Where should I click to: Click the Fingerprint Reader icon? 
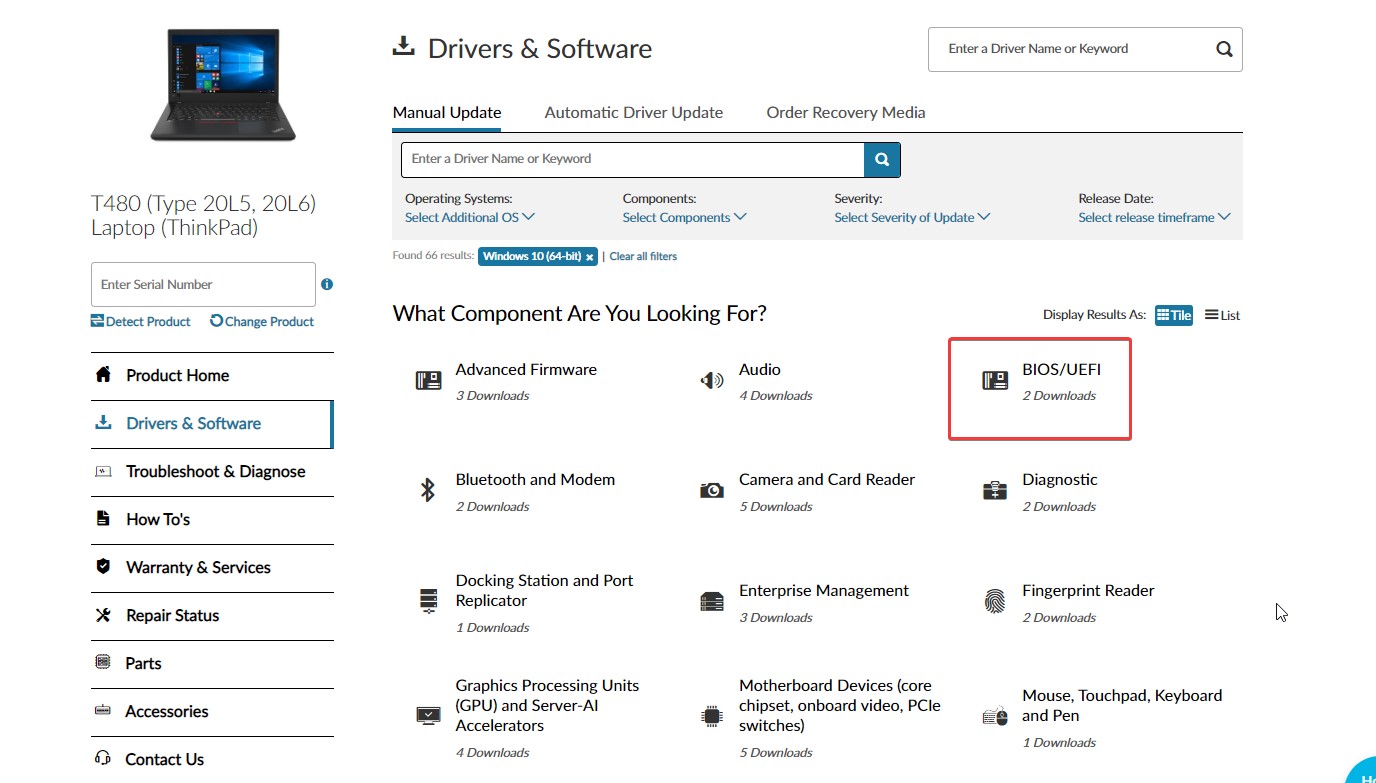(x=995, y=602)
